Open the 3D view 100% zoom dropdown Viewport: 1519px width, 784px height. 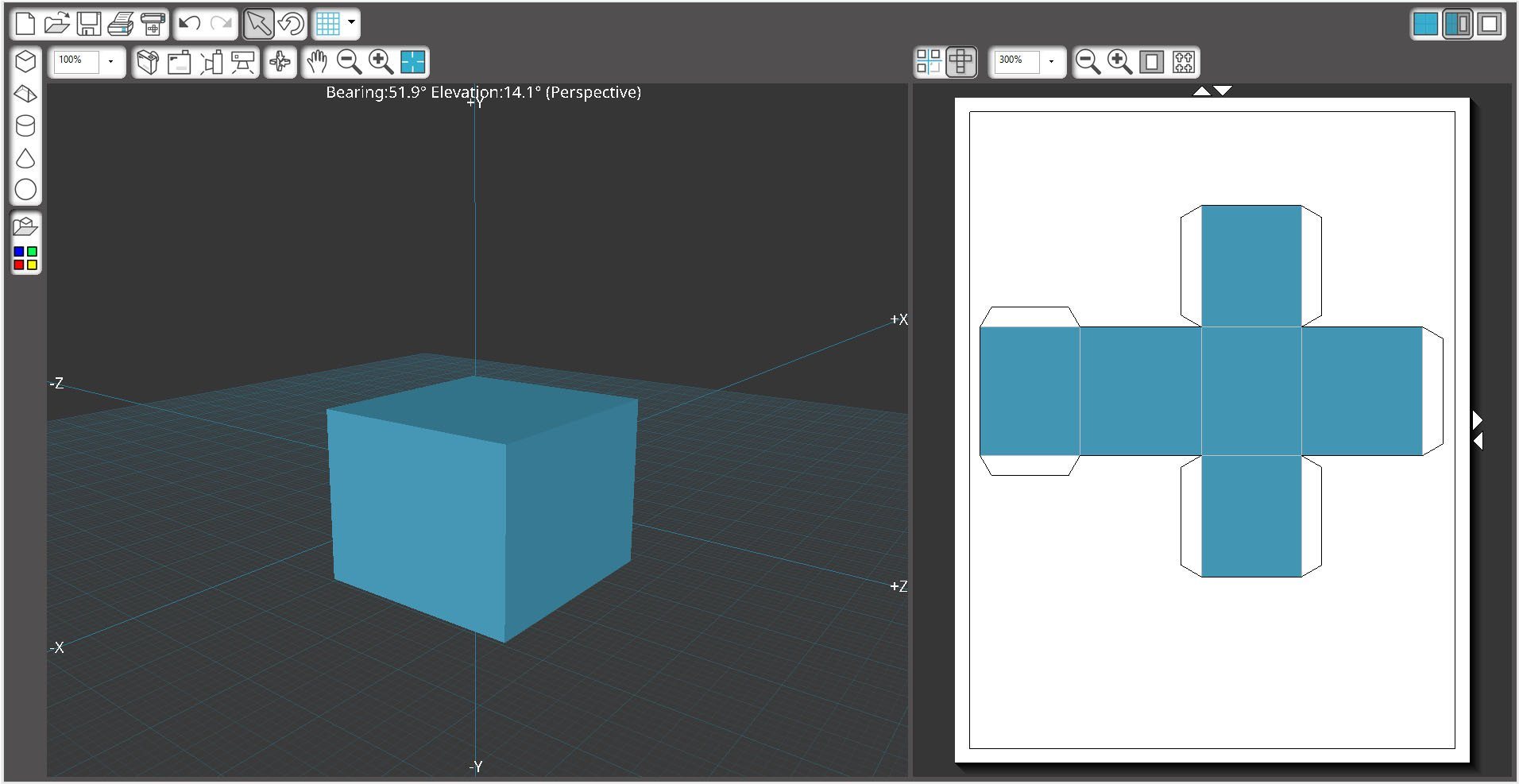tap(110, 62)
